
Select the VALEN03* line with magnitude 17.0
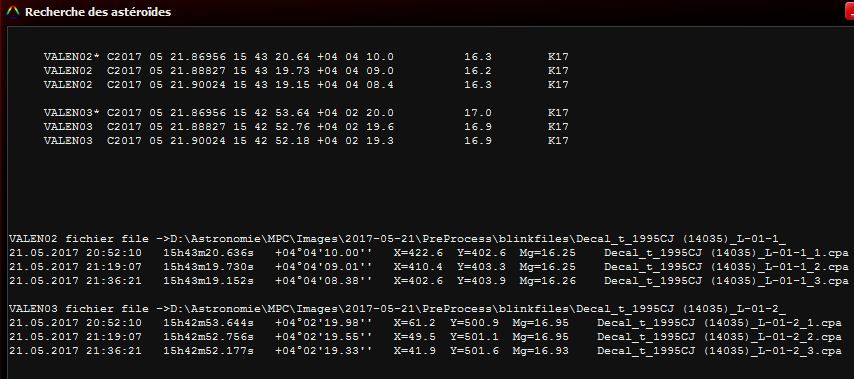point(306,113)
